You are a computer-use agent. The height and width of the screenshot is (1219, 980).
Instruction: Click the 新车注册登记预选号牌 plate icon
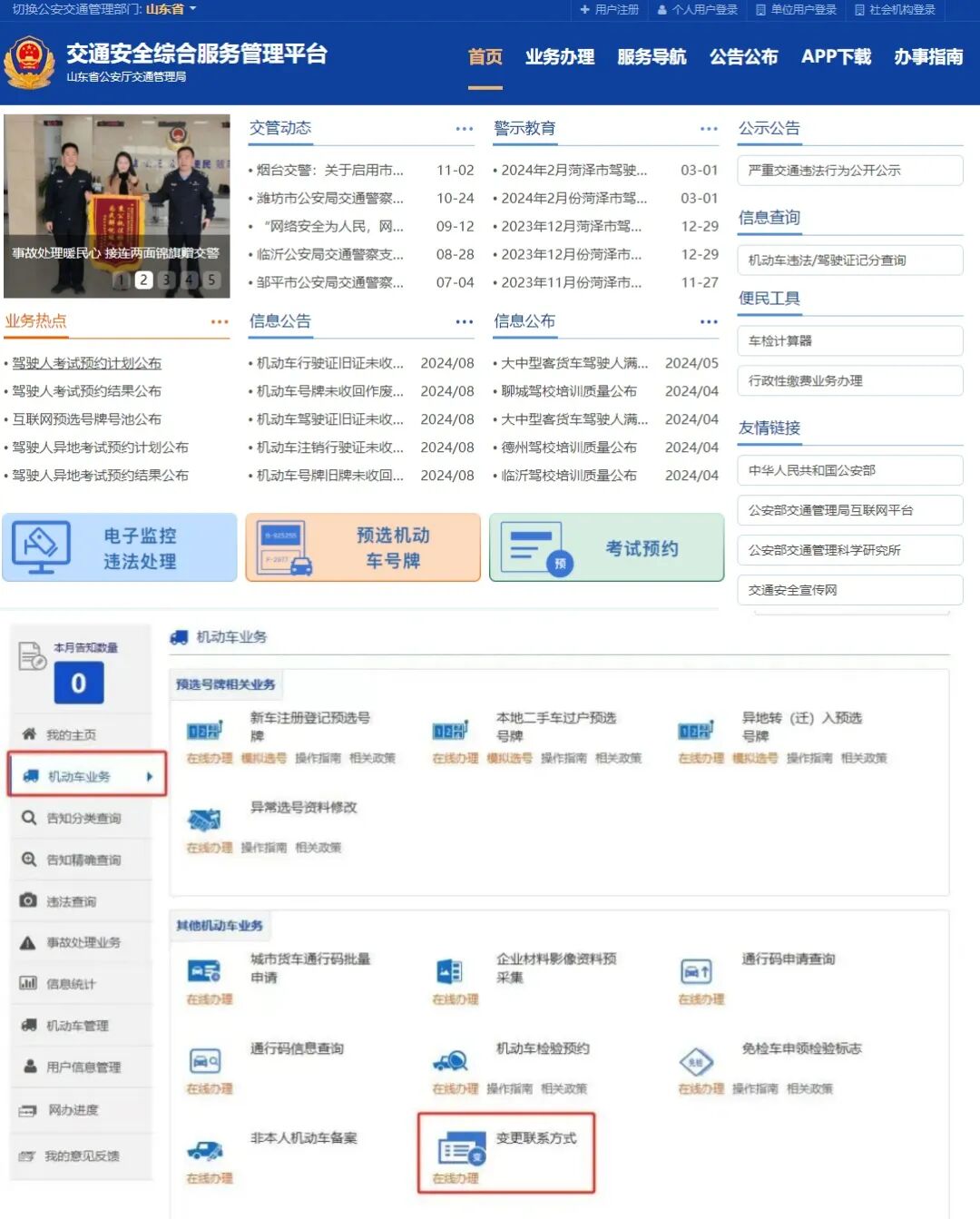205,730
